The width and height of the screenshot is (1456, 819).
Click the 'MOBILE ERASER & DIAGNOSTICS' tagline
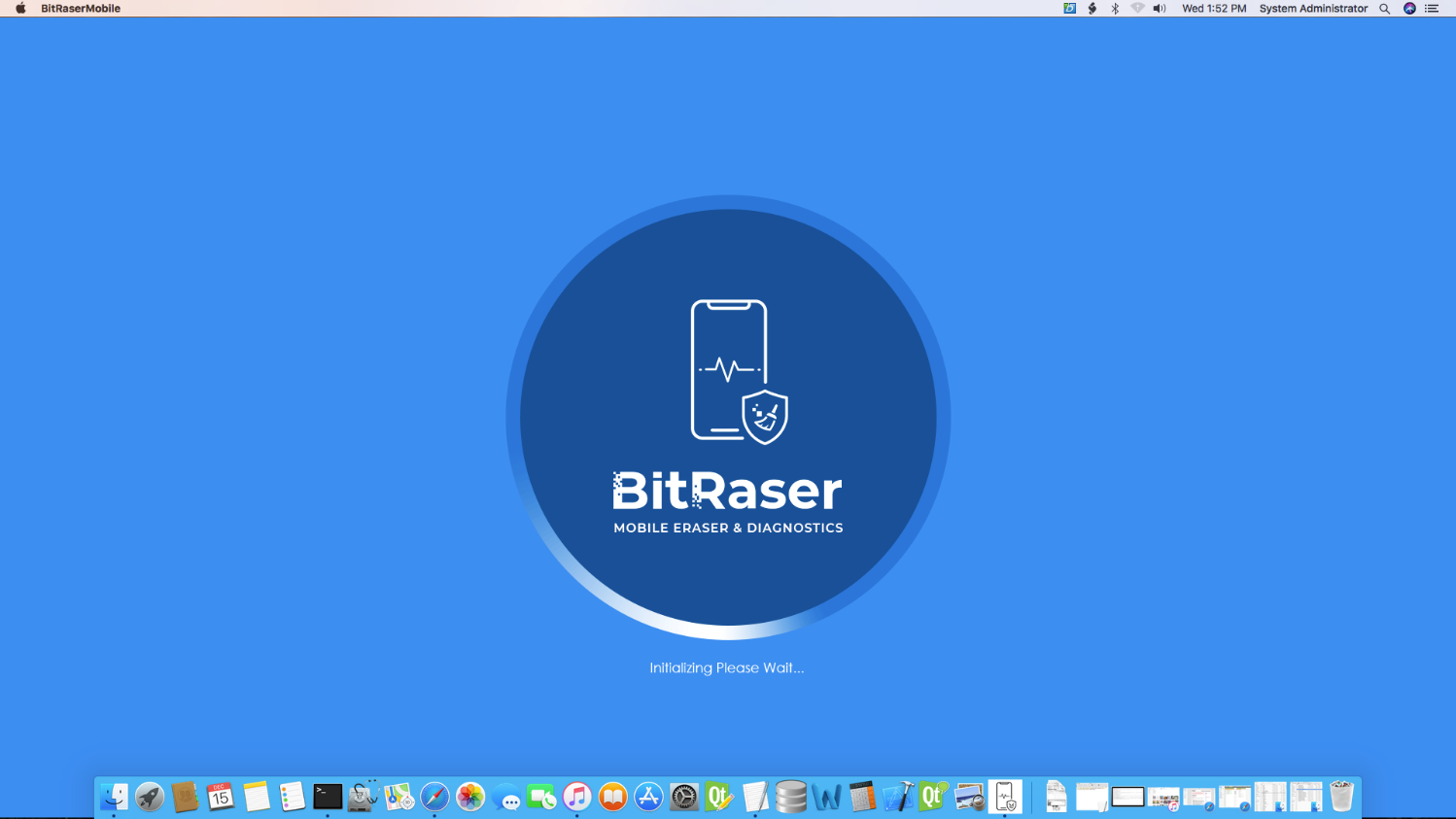(728, 528)
